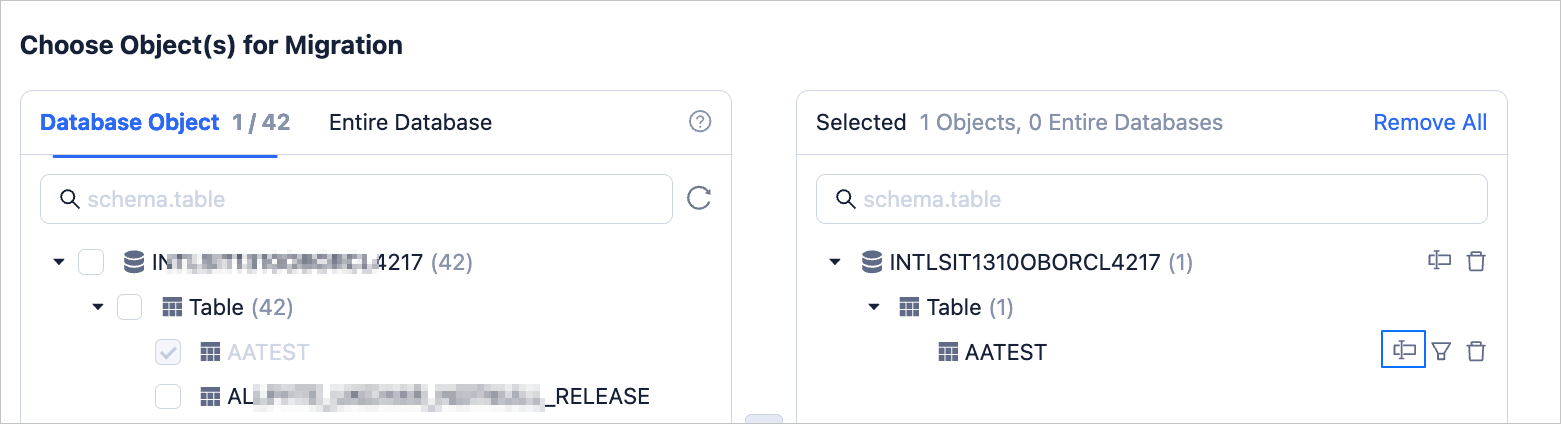Collapse Table (1) in Selected panel
This screenshot has height=424, width=1561.
874,307
